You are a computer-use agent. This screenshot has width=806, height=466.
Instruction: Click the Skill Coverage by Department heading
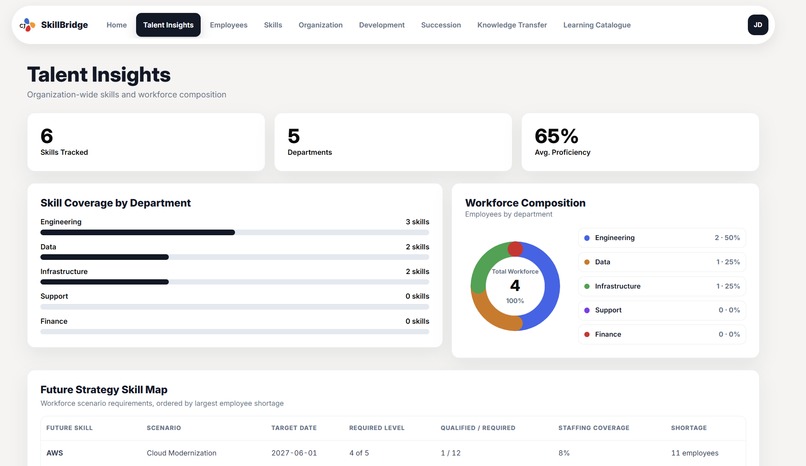click(x=116, y=203)
